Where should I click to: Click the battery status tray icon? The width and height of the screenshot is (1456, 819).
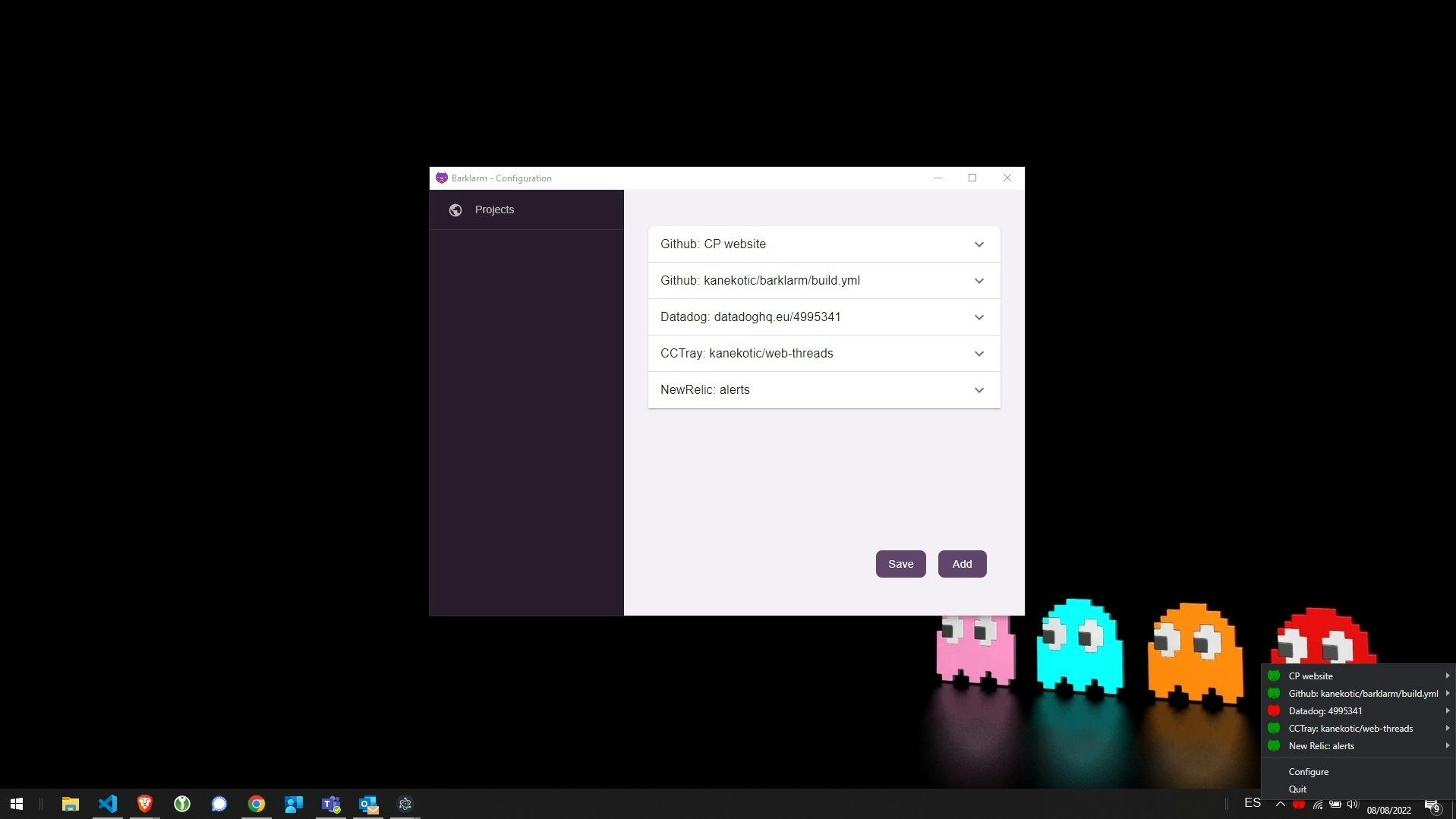point(1335,805)
